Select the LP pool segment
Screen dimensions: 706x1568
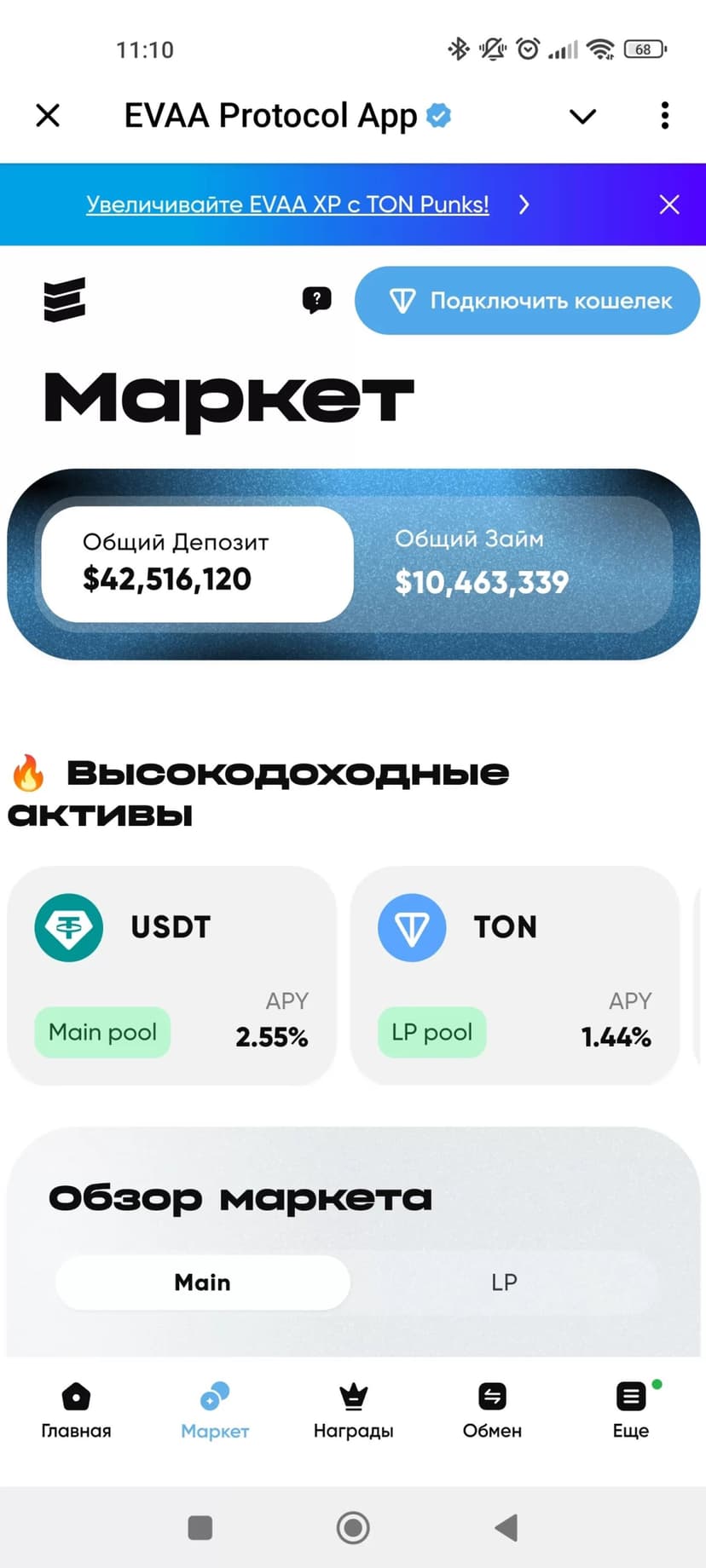pos(504,1283)
